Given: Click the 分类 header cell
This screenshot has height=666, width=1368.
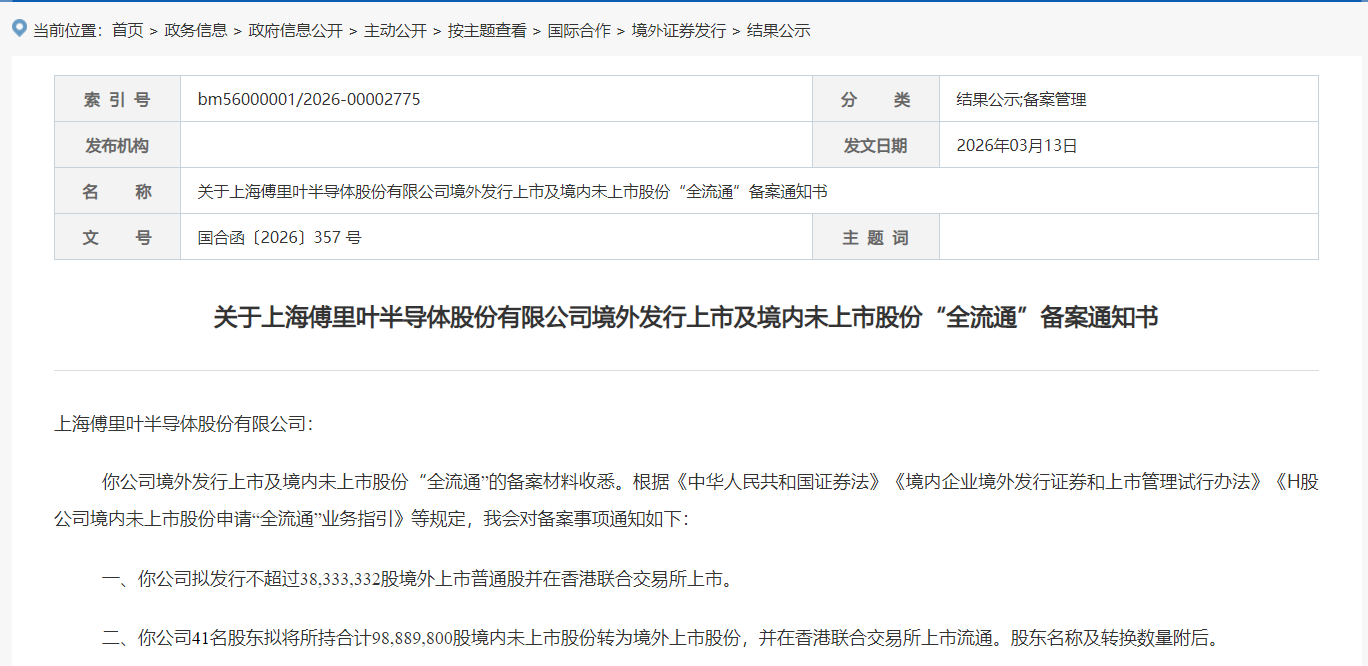Looking at the screenshot, I should point(876,99).
